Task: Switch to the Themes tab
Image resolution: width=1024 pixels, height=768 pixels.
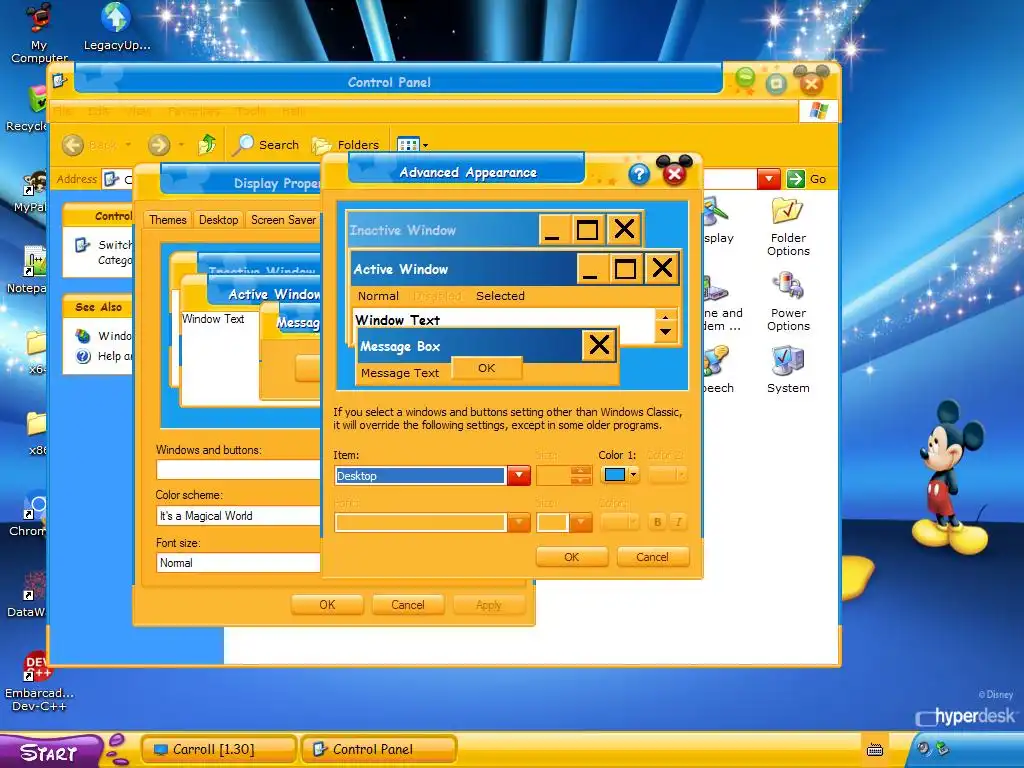Action: point(168,219)
